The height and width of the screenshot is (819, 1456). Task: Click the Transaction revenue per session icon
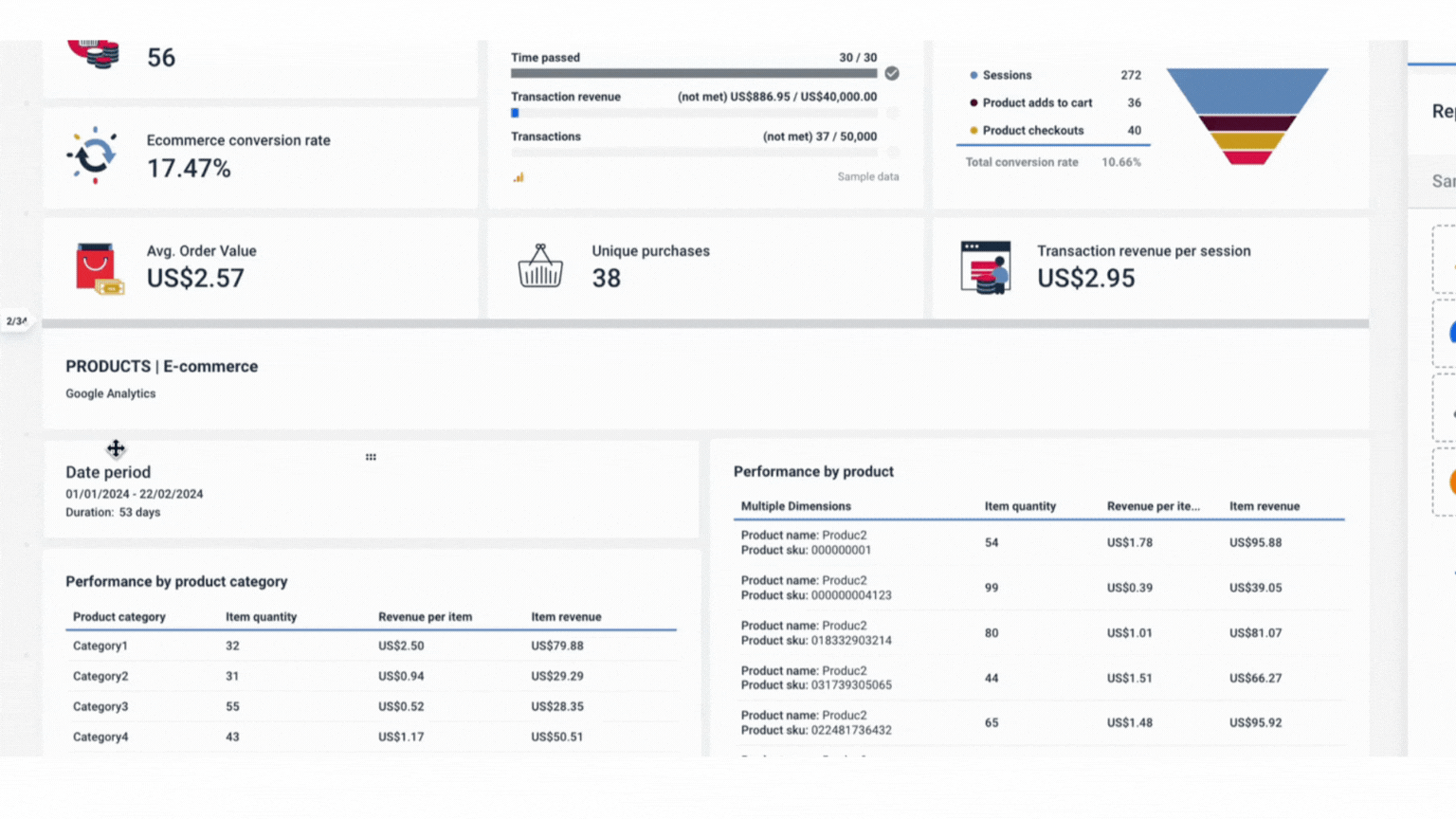point(985,267)
